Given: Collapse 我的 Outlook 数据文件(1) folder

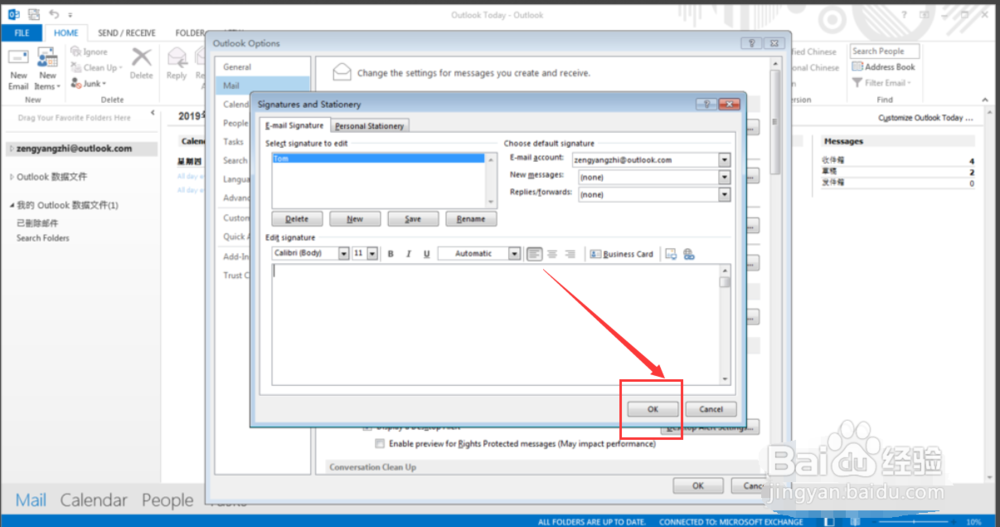Looking at the screenshot, I should (x=11, y=205).
